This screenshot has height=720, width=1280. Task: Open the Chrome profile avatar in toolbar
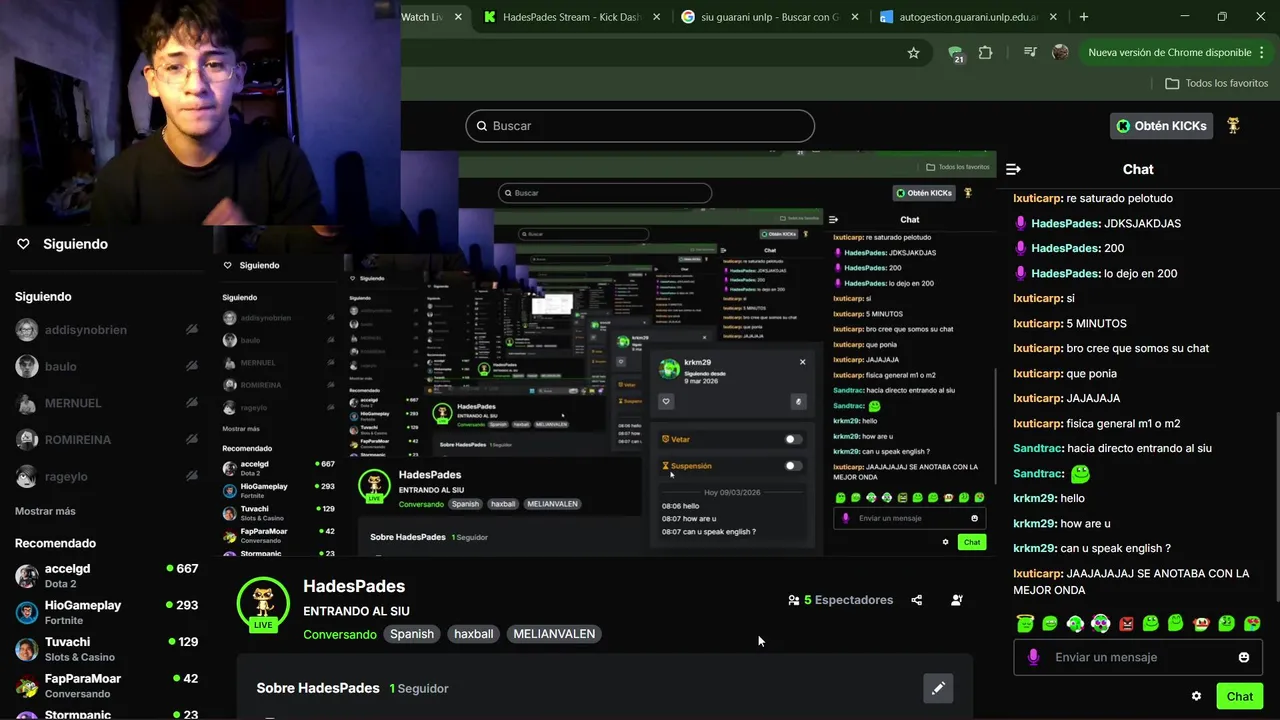coord(1060,53)
